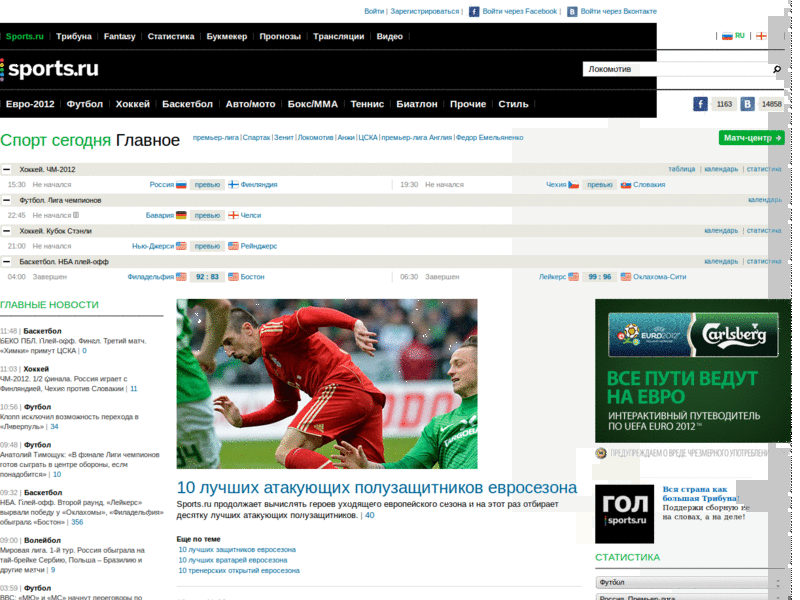Click the ГОЛ sports.ru logo thumbnail
The height and width of the screenshot is (600, 800).
[x=624, y=514]
